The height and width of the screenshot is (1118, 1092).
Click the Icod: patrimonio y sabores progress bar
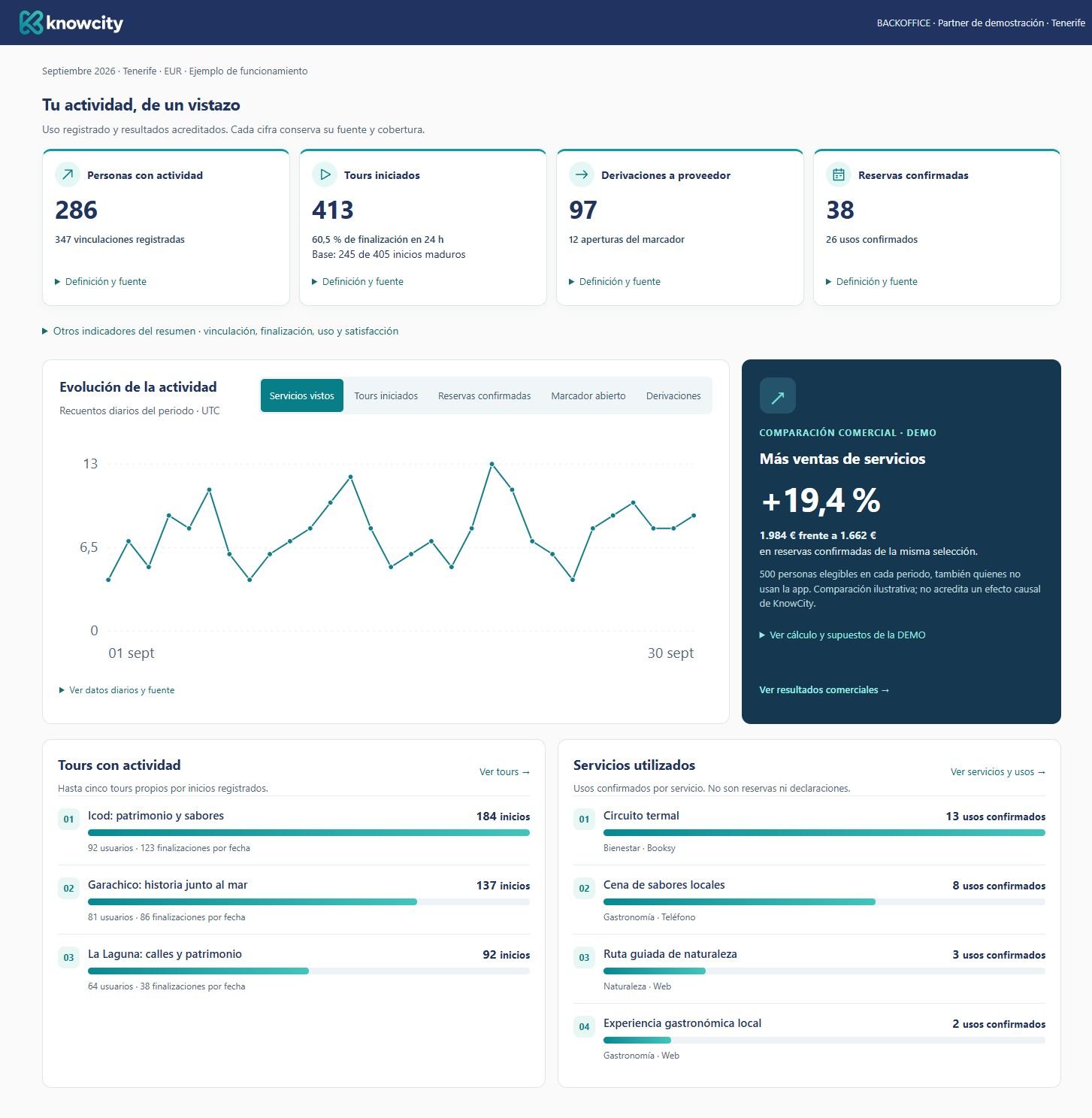(x=309, y=832)
